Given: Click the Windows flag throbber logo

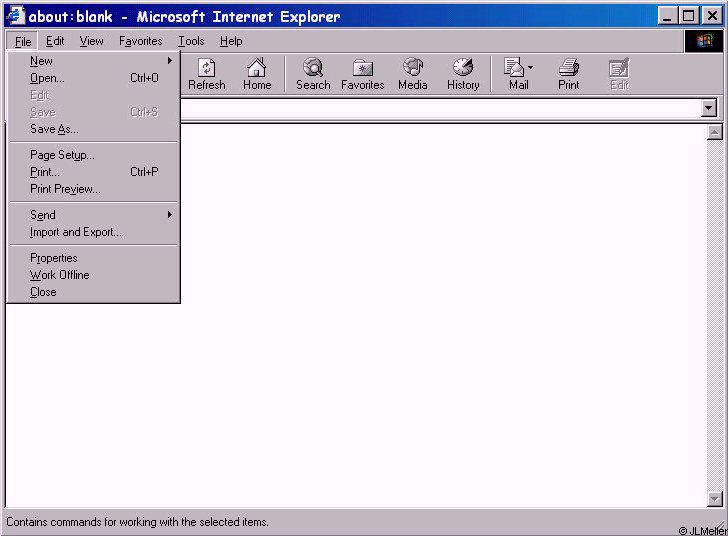Looking at the screenshot, I should coord(704,41).
